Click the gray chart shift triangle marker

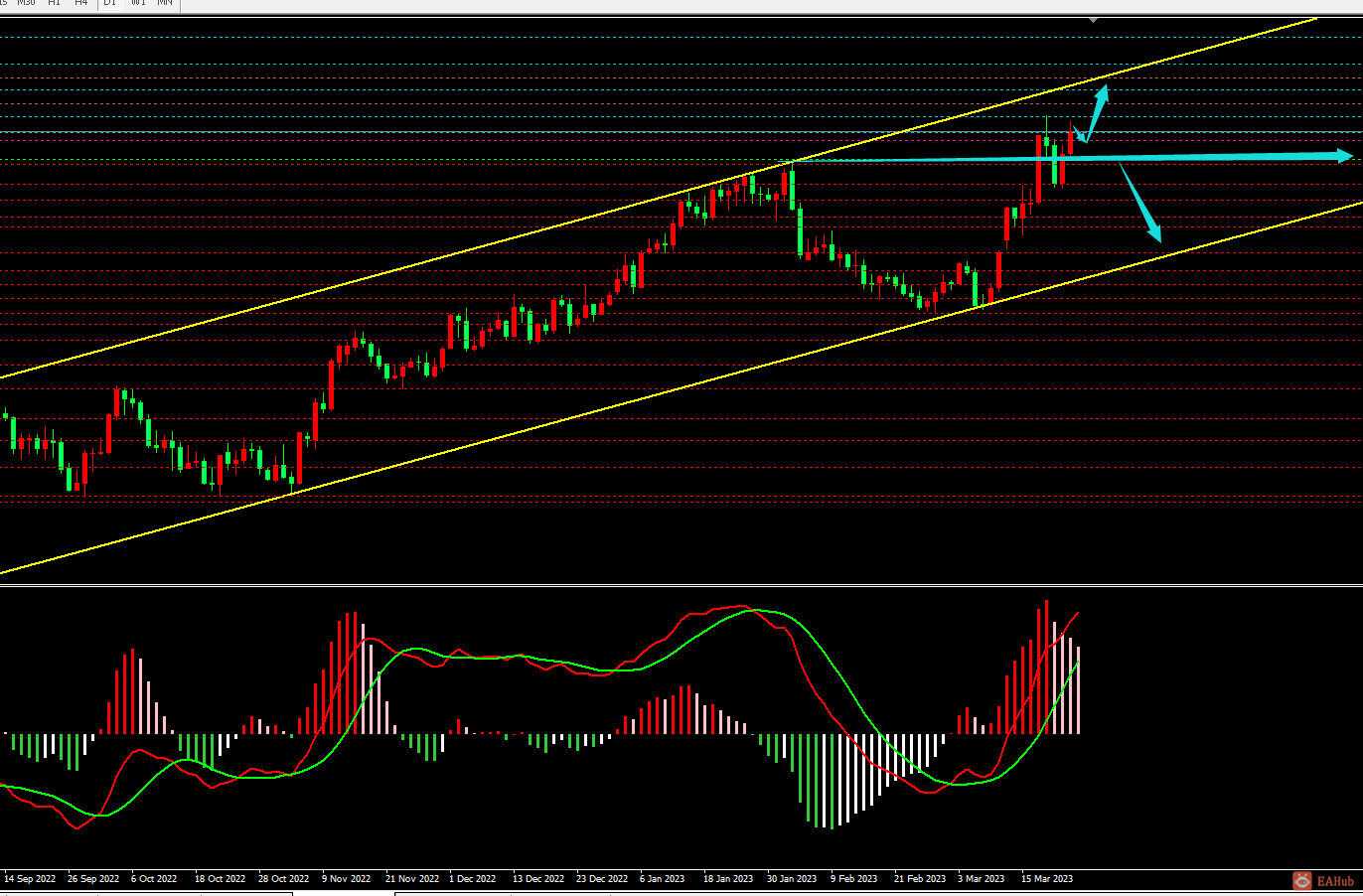1094,19
